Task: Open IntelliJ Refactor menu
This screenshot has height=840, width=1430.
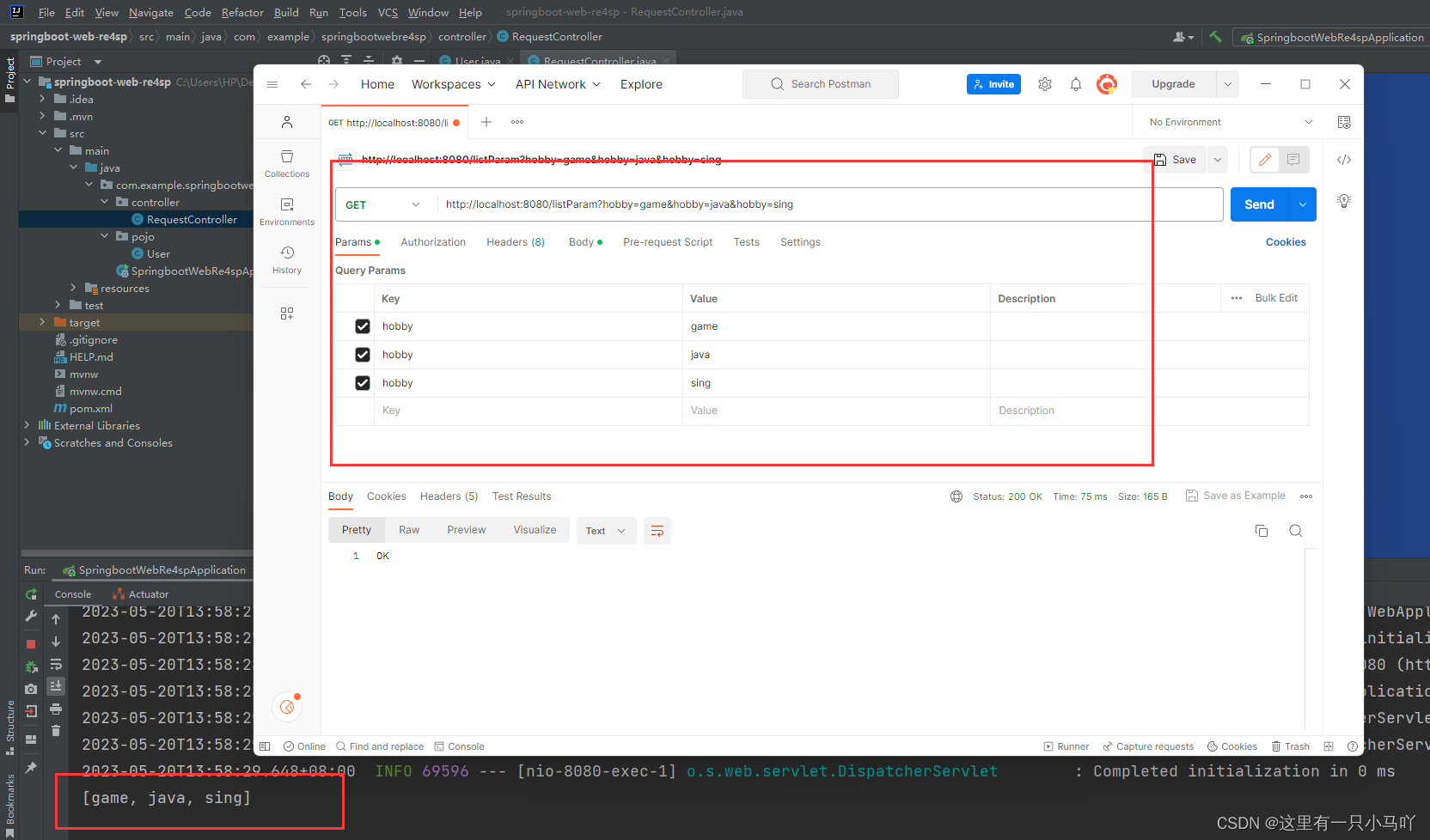Action: [x=242, y=12]
